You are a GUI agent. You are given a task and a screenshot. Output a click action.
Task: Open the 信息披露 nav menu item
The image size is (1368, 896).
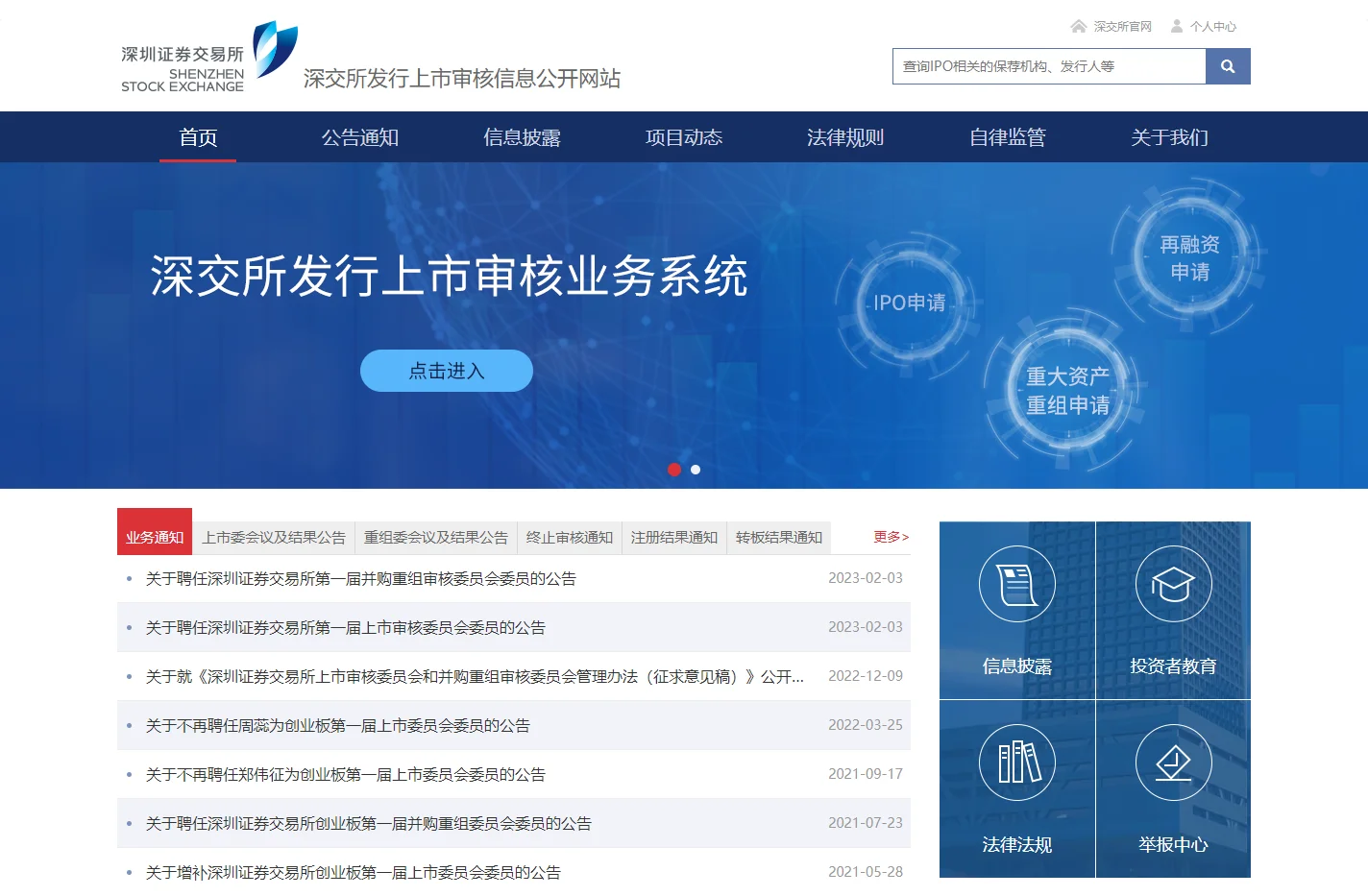[522, 137]
